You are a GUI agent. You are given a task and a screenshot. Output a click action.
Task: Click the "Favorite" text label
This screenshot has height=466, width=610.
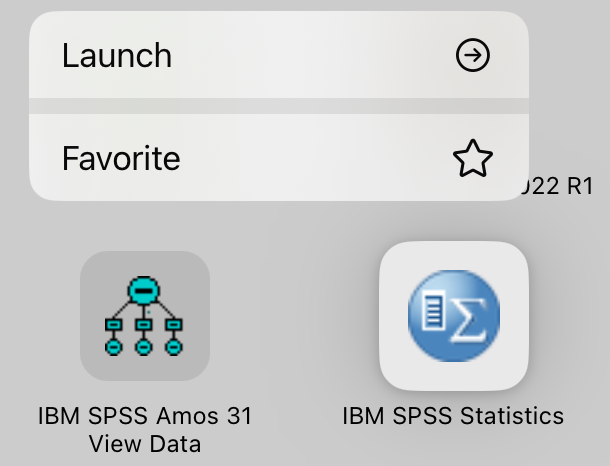pos(121,159)
